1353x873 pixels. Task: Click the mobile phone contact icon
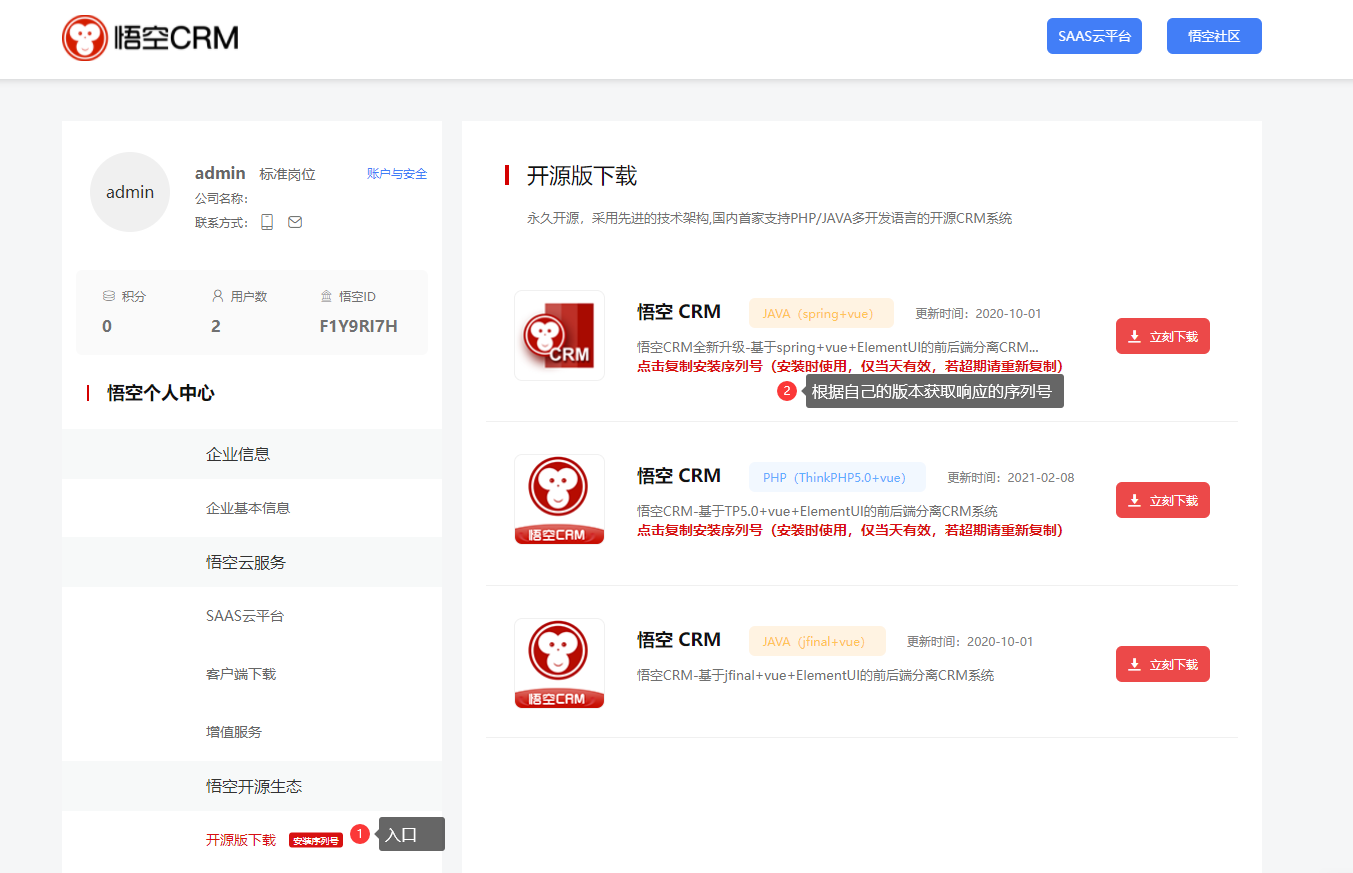(x=267, y=222)
